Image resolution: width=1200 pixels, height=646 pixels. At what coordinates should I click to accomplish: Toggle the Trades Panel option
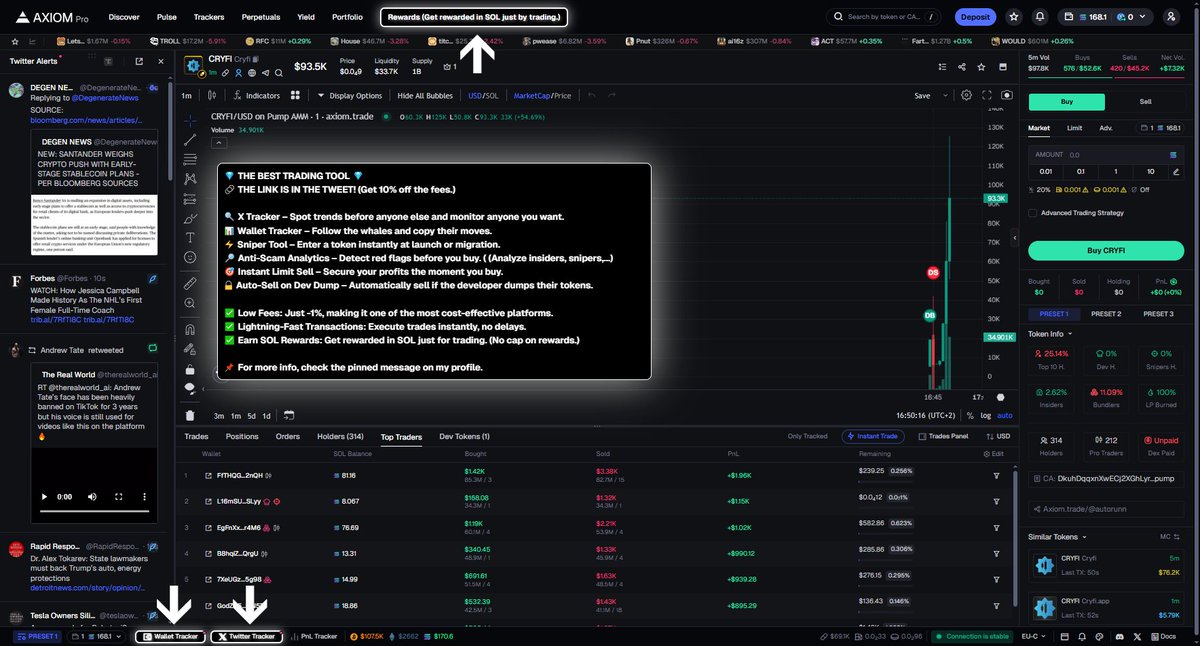pyautogui.click(x=942, y=436)
